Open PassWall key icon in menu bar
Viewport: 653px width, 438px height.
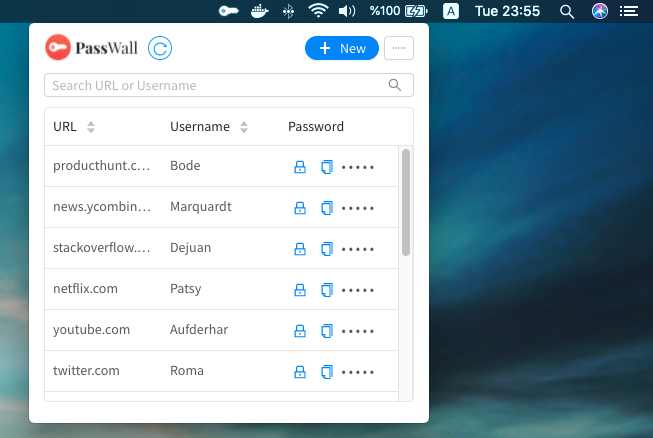[229, 11]
